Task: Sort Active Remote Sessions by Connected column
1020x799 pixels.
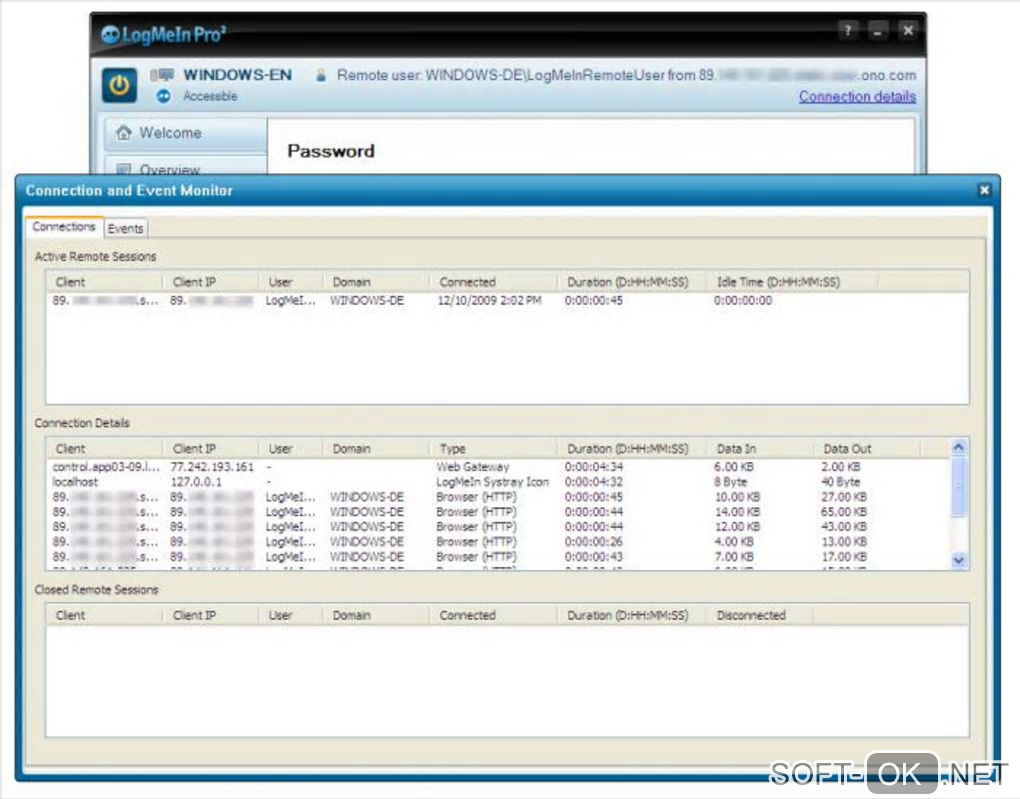Action: [x=493, y=282]
